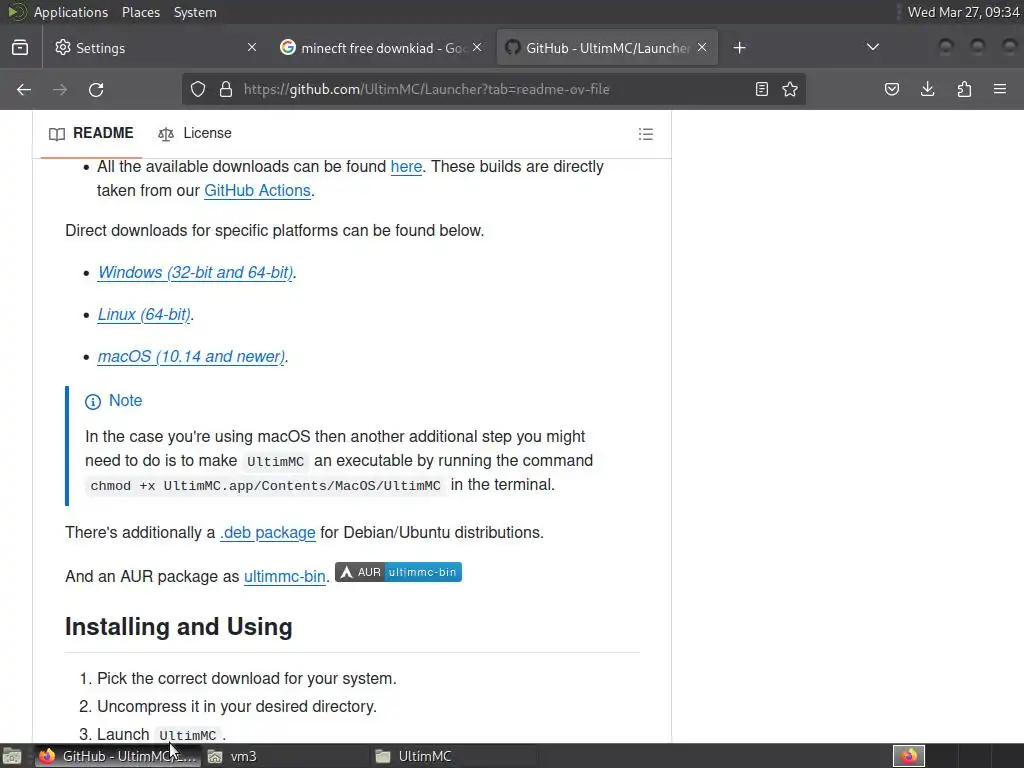Click the chmod +x UltimMC.app command text
This screenshot has width=1024, height=768.
click(265, 486)
